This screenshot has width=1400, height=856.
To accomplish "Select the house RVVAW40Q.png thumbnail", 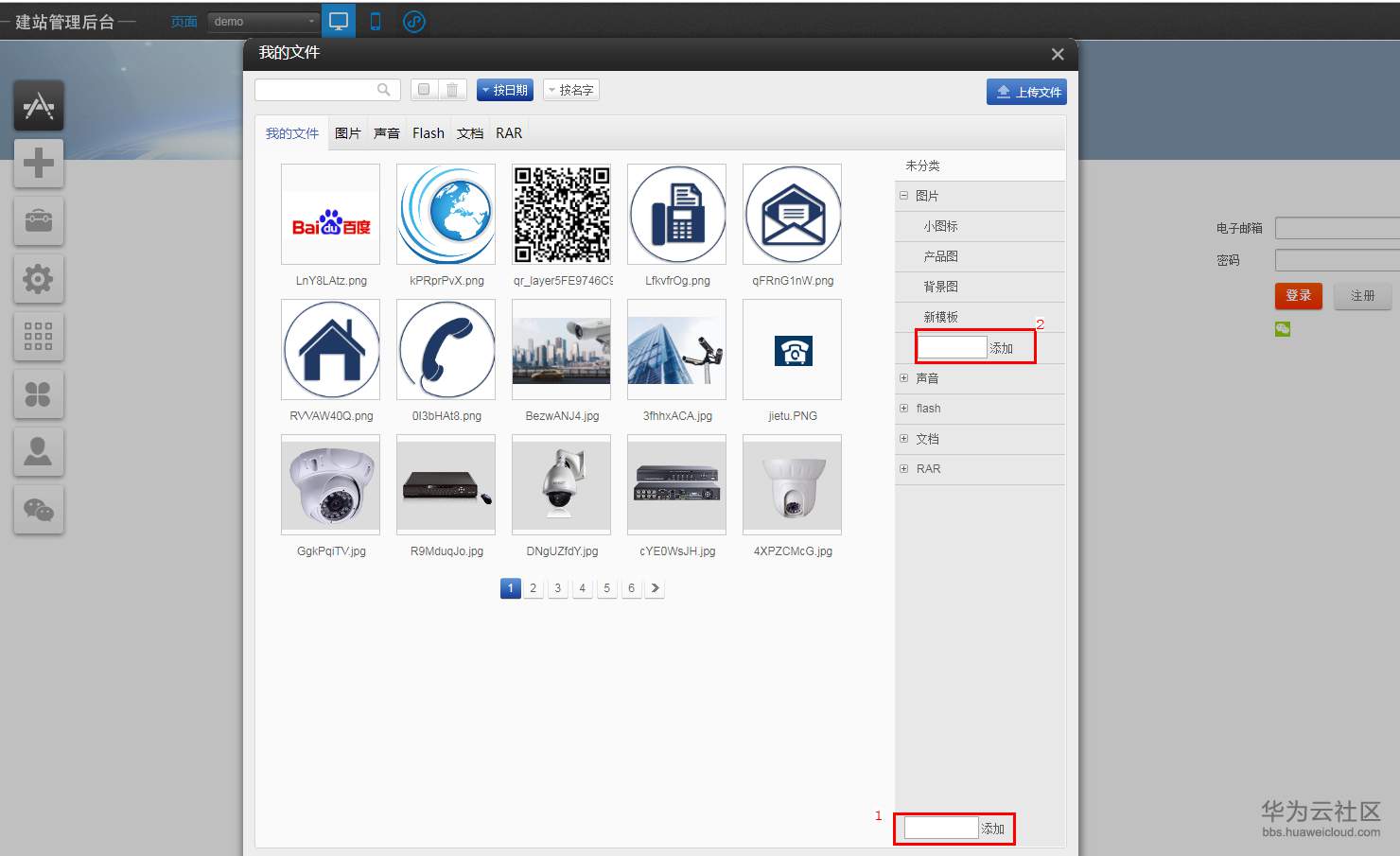I will point(331,350).
